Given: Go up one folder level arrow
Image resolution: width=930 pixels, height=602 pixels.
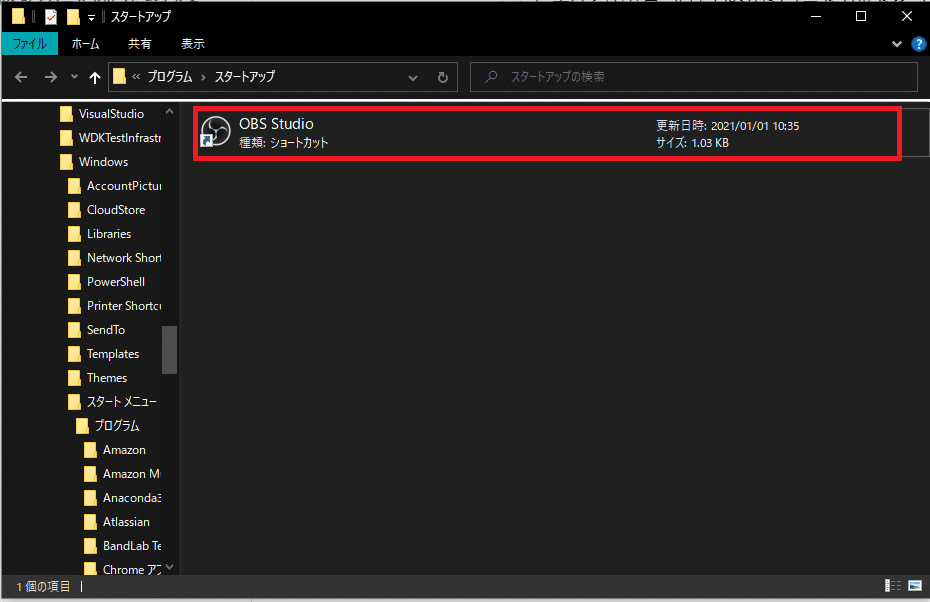Looking at the screenshot, I should 94,77.
